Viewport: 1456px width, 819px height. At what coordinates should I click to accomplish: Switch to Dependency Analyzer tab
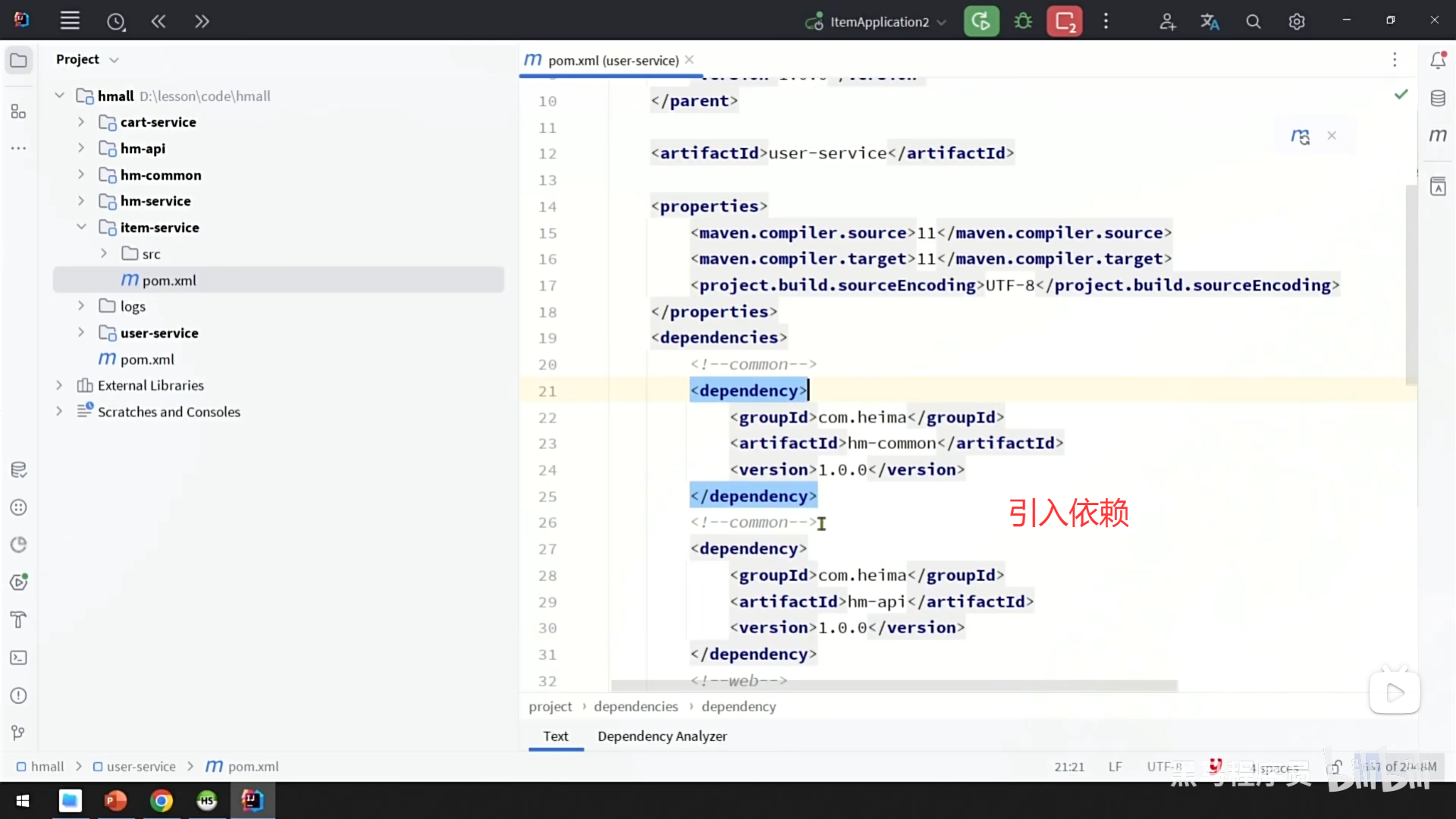(661, 736)
